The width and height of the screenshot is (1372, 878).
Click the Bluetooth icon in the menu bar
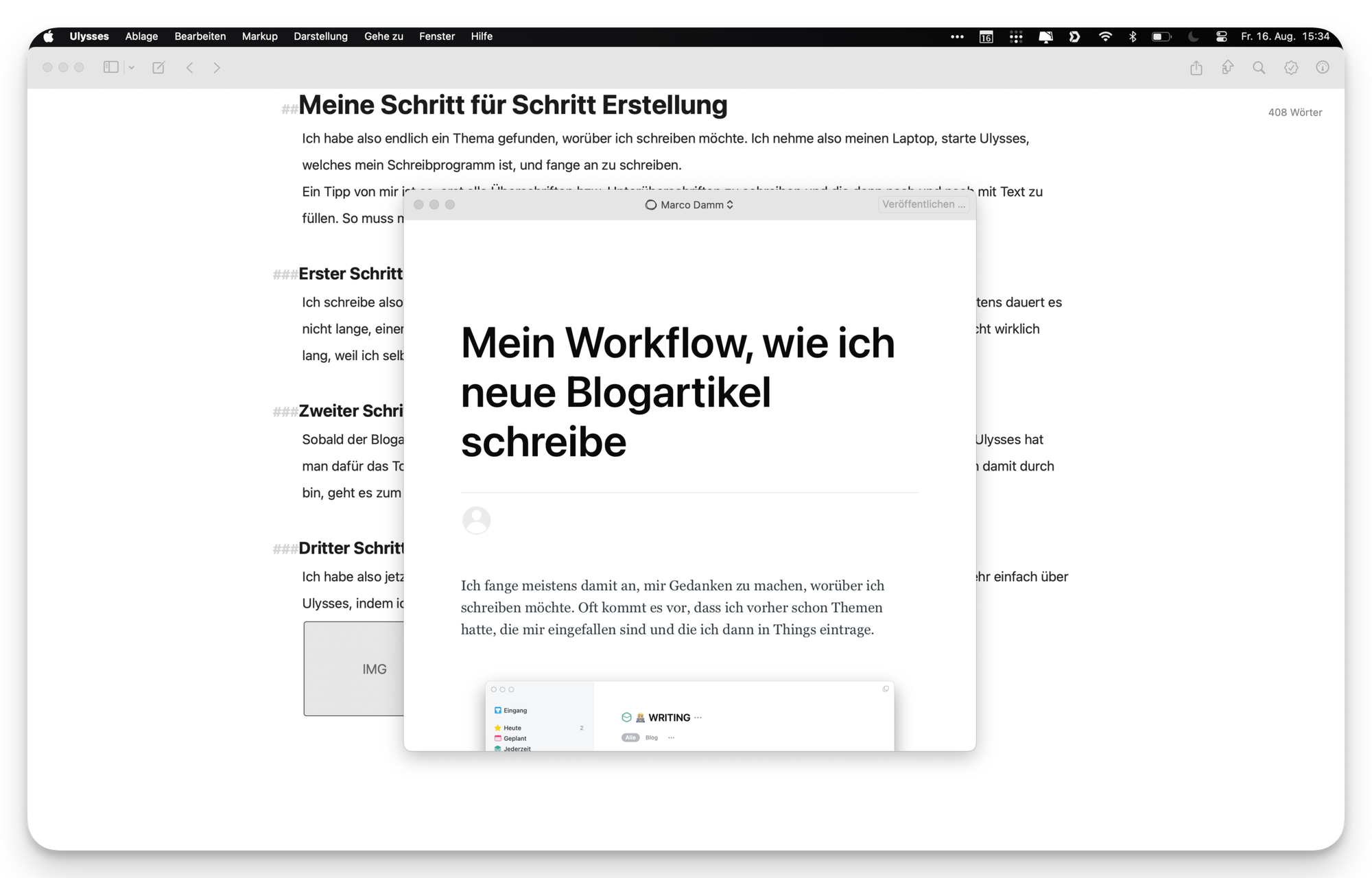[x=1132, y=36]
